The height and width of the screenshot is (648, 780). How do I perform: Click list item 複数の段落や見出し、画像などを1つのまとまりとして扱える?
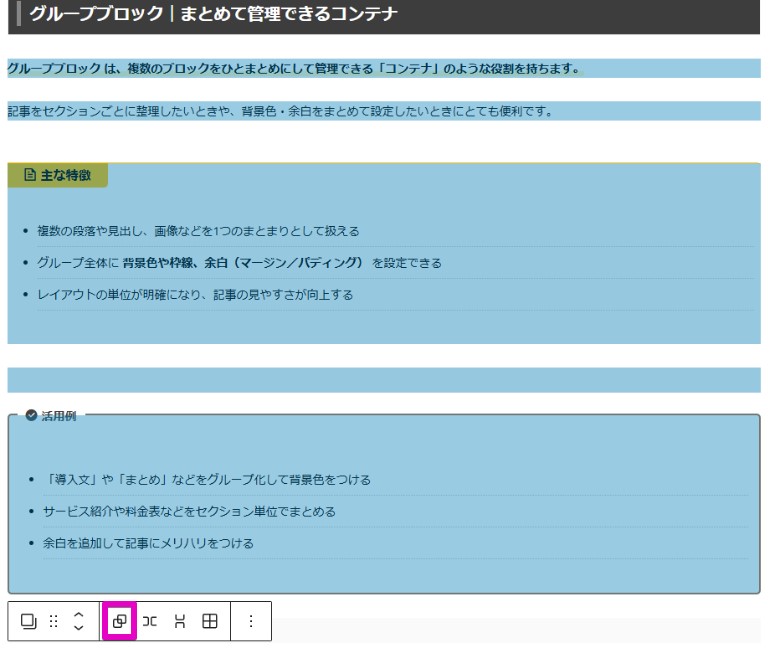[198, 231]
